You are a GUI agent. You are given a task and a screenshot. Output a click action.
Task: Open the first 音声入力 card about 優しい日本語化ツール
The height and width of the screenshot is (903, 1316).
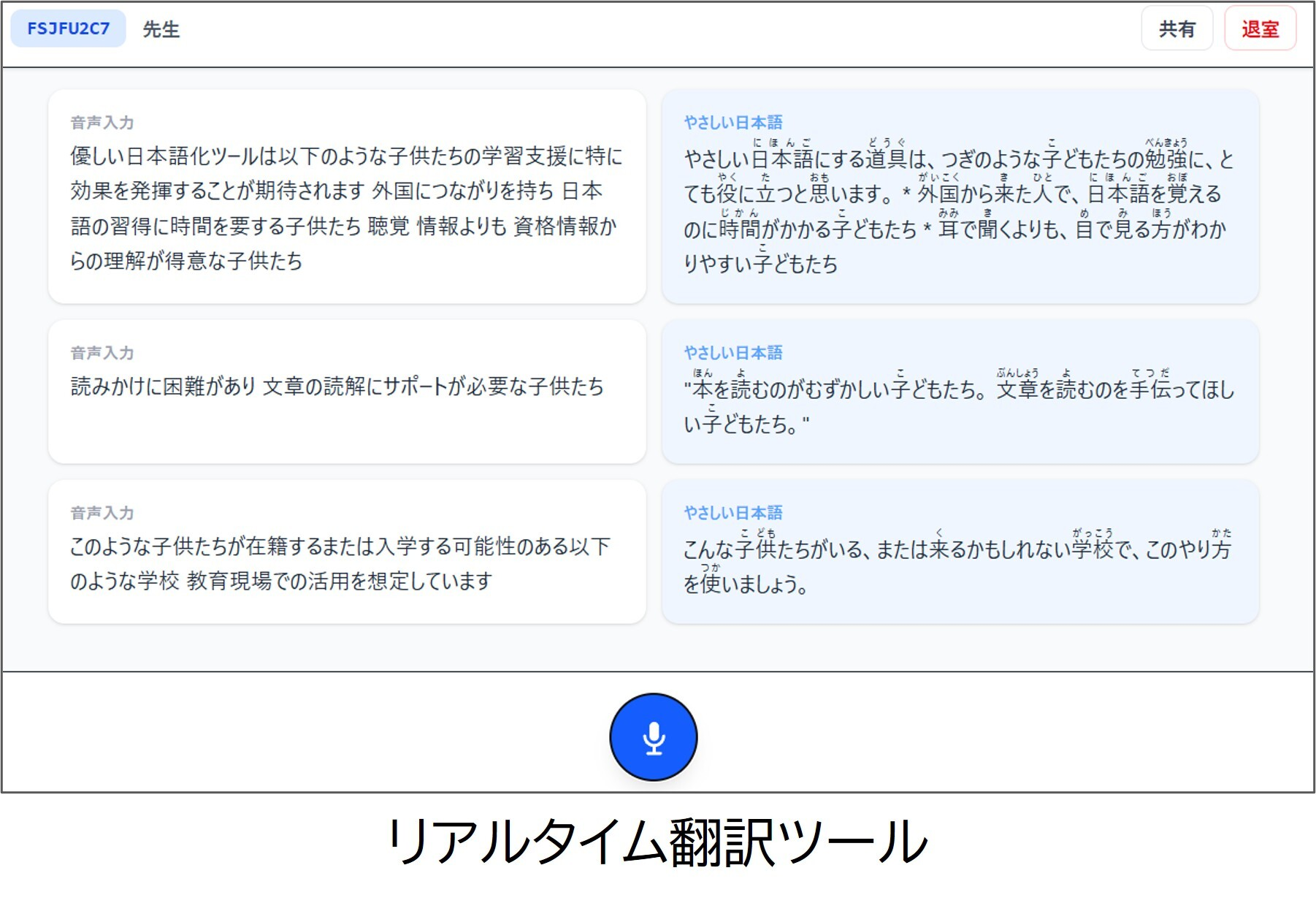(347, 197)
